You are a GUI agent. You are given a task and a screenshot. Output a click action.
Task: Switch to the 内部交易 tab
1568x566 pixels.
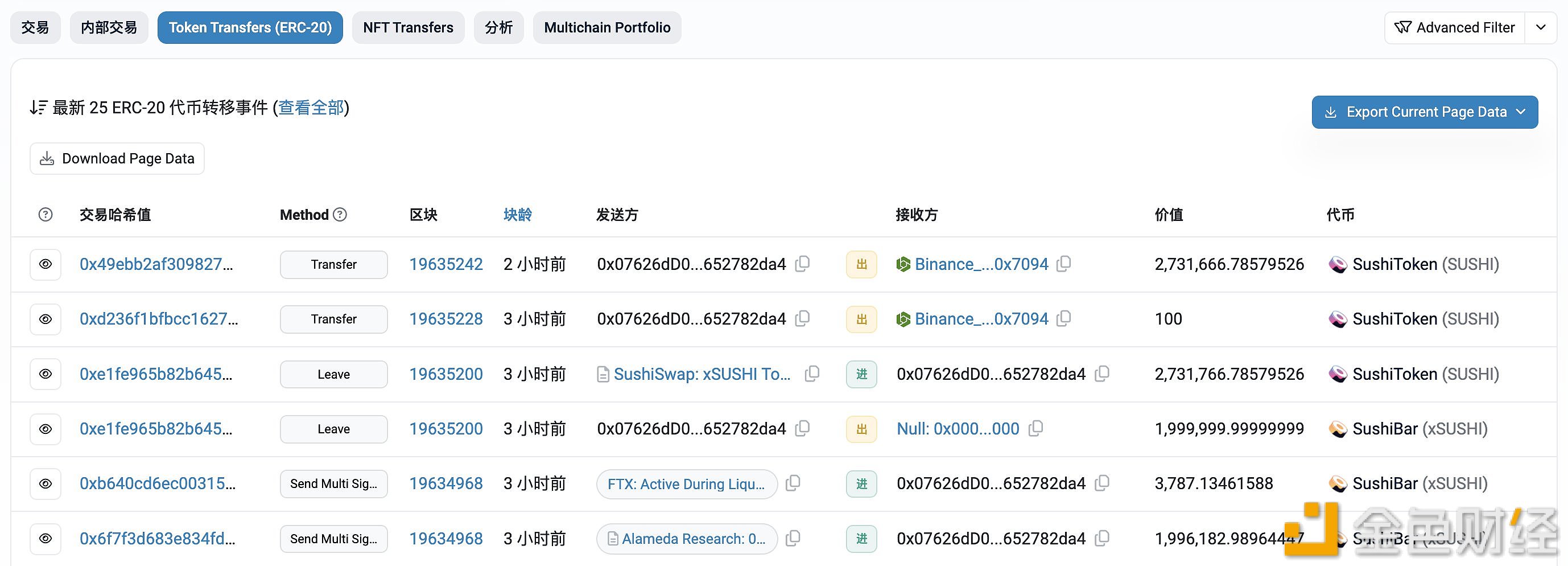pos(109,27)
